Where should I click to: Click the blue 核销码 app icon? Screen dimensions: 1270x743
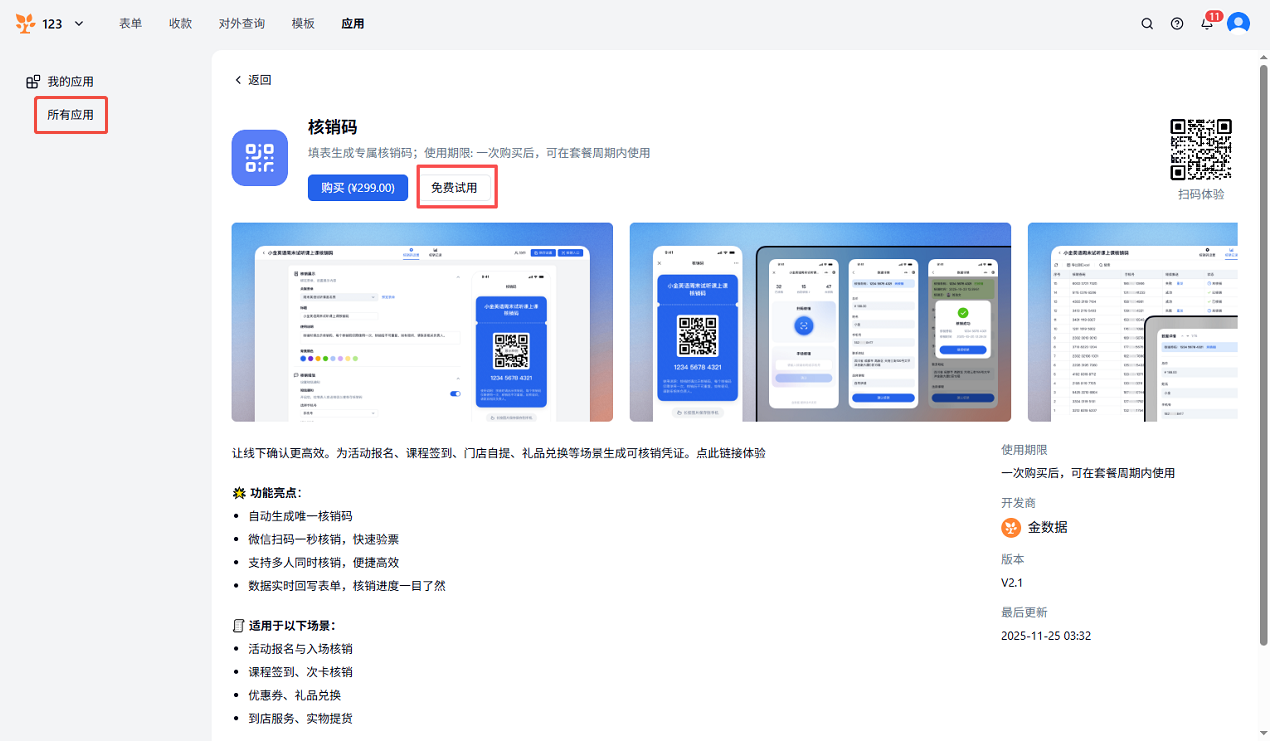click(259, 158)
